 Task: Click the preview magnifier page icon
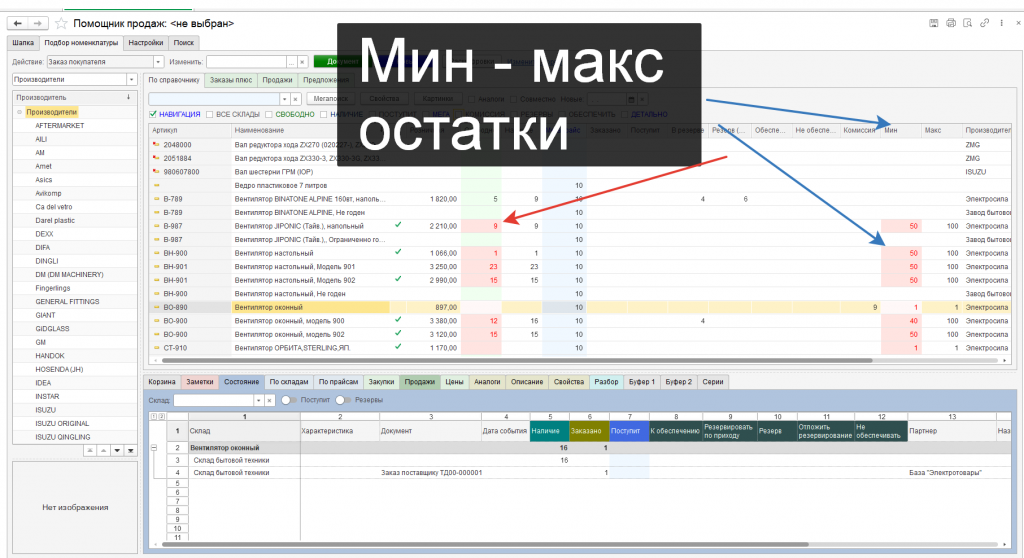click(968, 23)
